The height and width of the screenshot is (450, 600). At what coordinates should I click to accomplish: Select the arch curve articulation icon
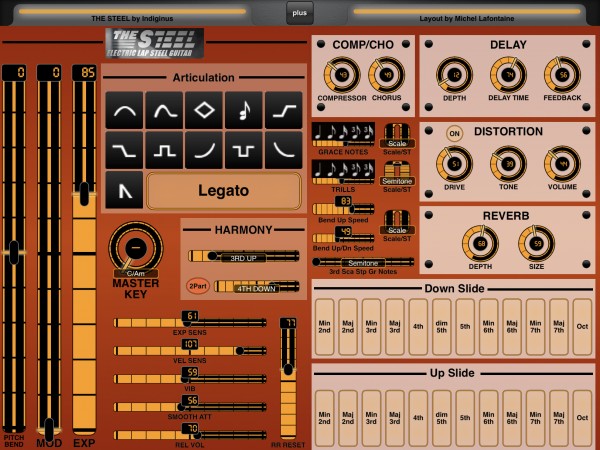[124, 110]
